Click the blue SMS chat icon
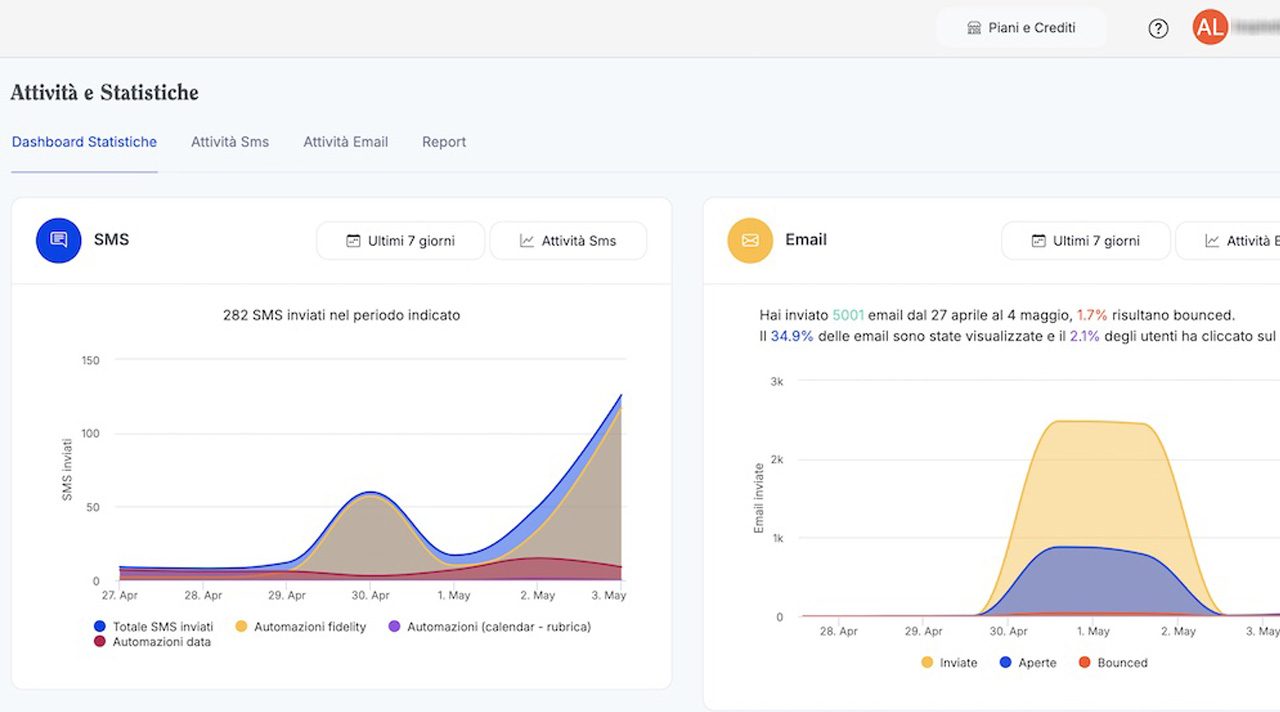The width and height of the screenshot is (1280, 712). (58, 240)
